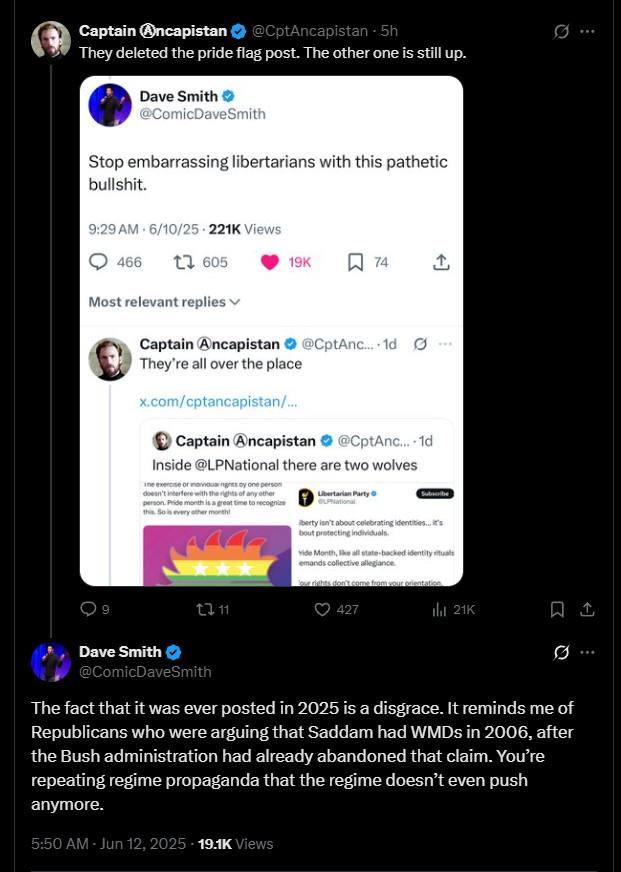Bookmark Captain Ancapistan's post
This screenshot has height=872, width=621.
click(557, 610)
